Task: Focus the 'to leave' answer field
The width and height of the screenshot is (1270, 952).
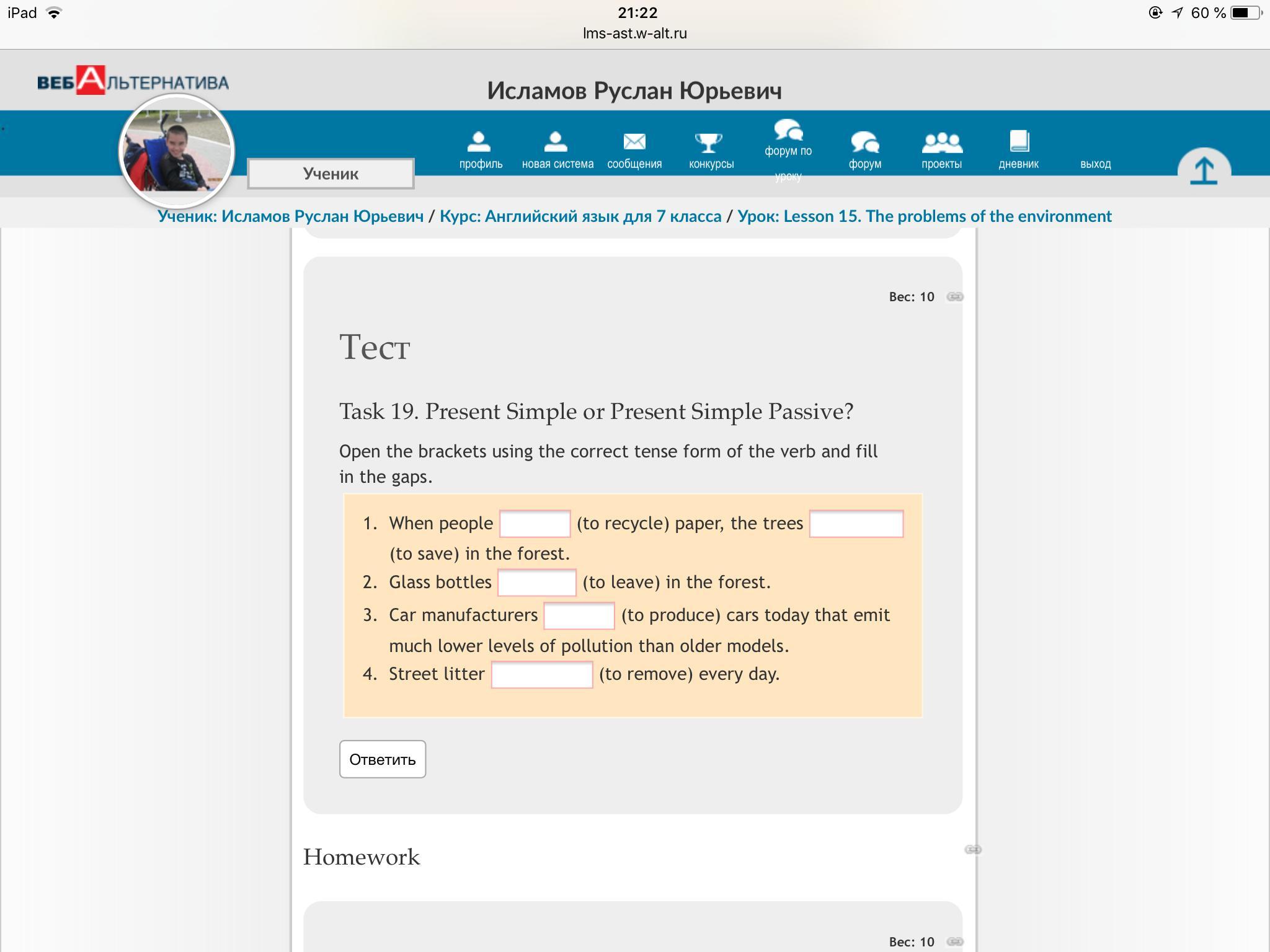Action: point(536,583)
